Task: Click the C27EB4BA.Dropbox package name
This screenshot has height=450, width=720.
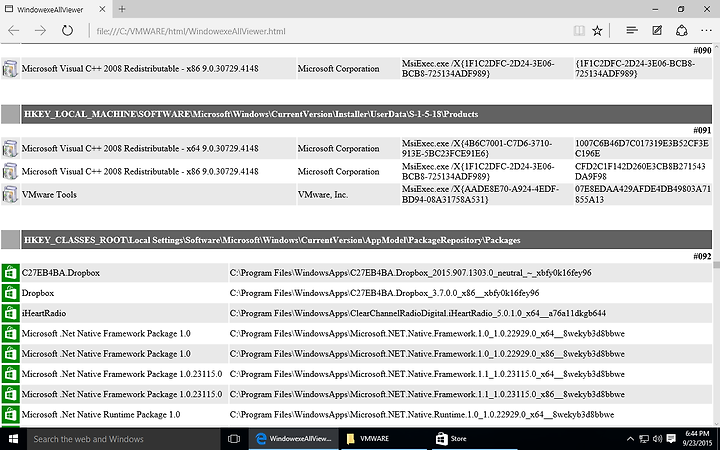Action: pyautogui.click(x=61, y=273)
